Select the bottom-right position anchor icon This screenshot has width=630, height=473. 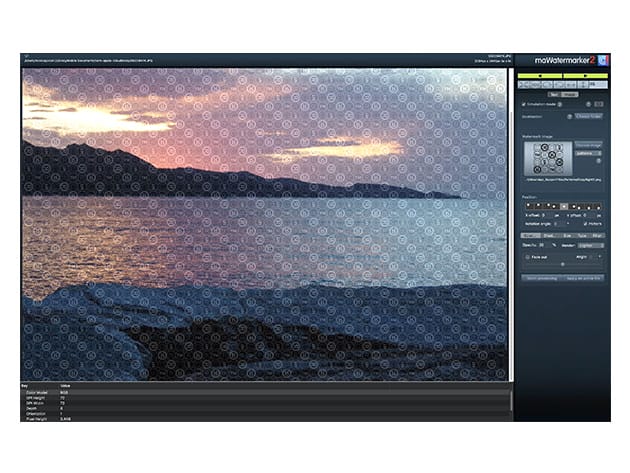pos(598,206)
